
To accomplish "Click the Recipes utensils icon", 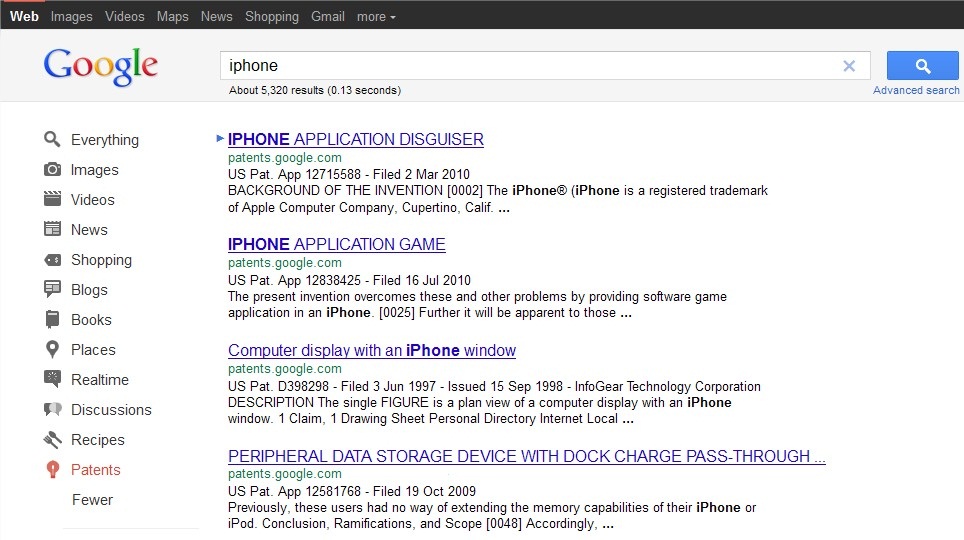I will pyautogui.click(x=52, y=439).
